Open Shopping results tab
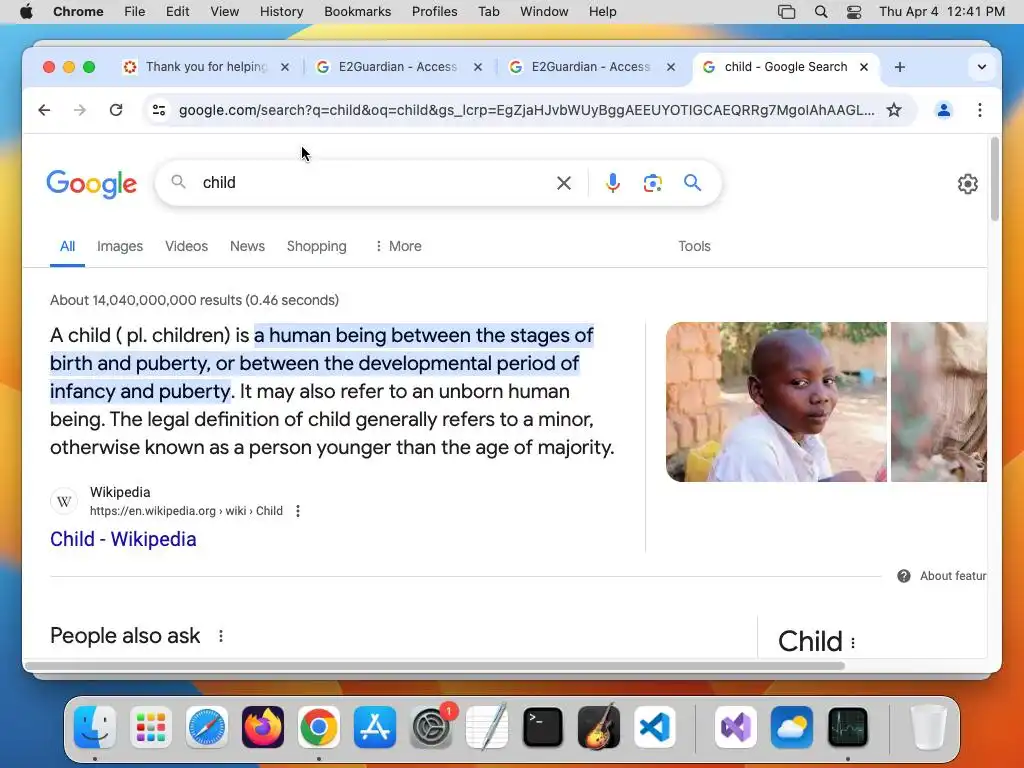 (317, 246)
